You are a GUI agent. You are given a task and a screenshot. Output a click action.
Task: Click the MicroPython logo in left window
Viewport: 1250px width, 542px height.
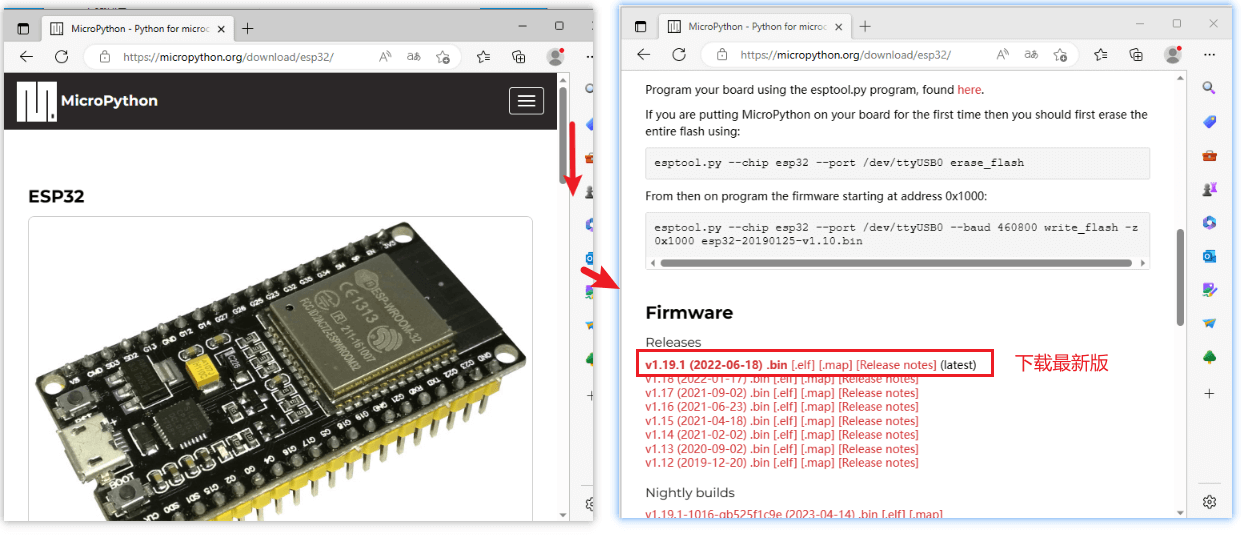coord(87,101)
